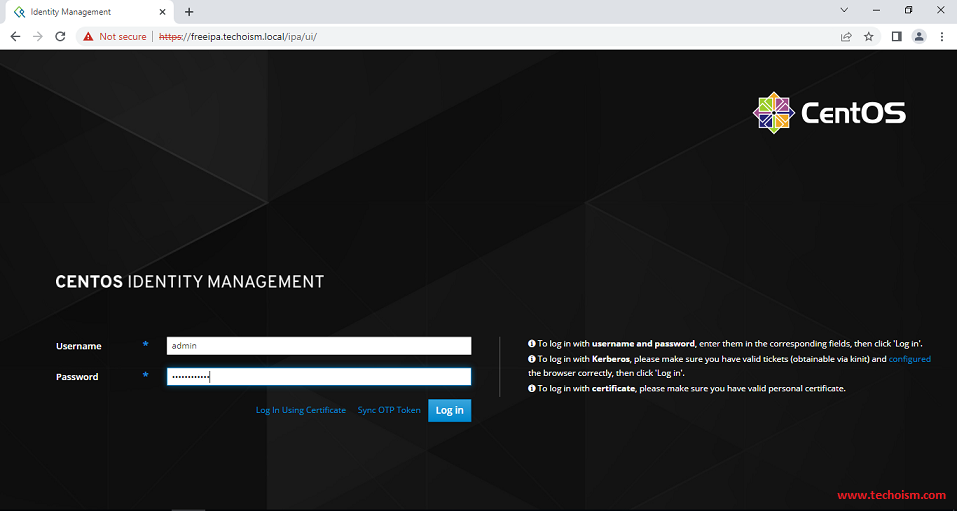The height and width of the screenshot is (511, 957).
Task: Click the browser back arrow
Action: tap(15, 37)
